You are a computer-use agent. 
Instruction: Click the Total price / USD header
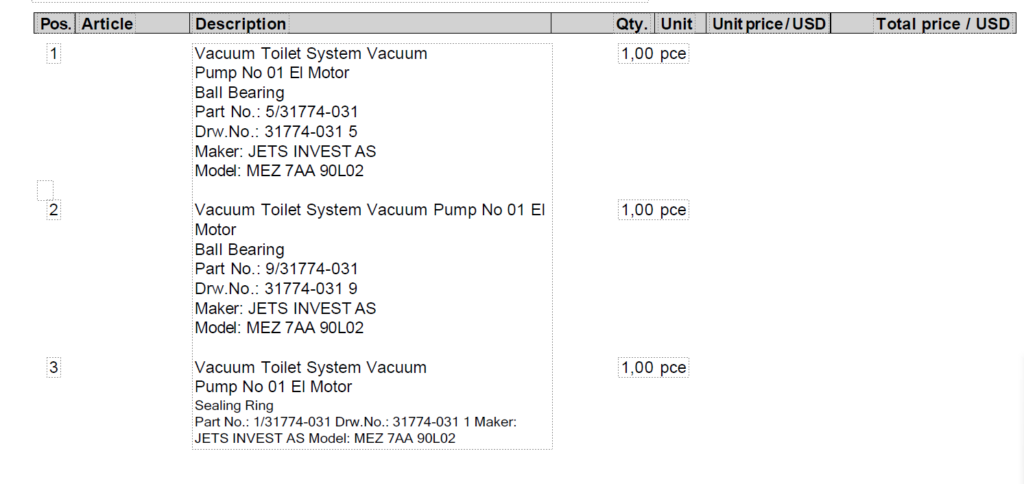coord(942,24)
